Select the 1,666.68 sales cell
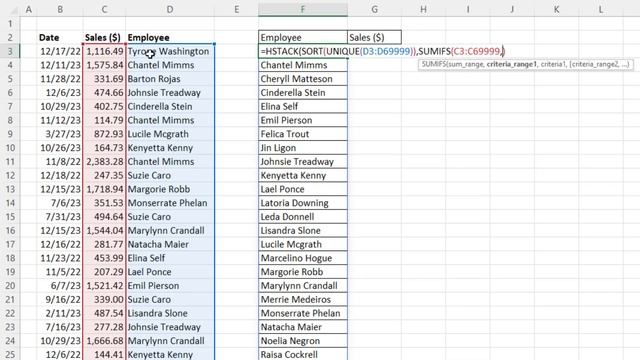 click(x=104, y=341)
